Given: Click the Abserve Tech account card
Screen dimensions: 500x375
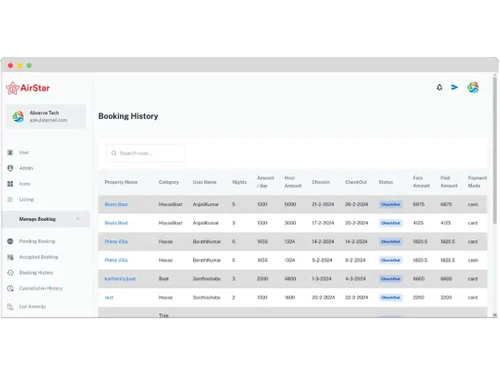Looking at the screenshot, I should [46, 117].
